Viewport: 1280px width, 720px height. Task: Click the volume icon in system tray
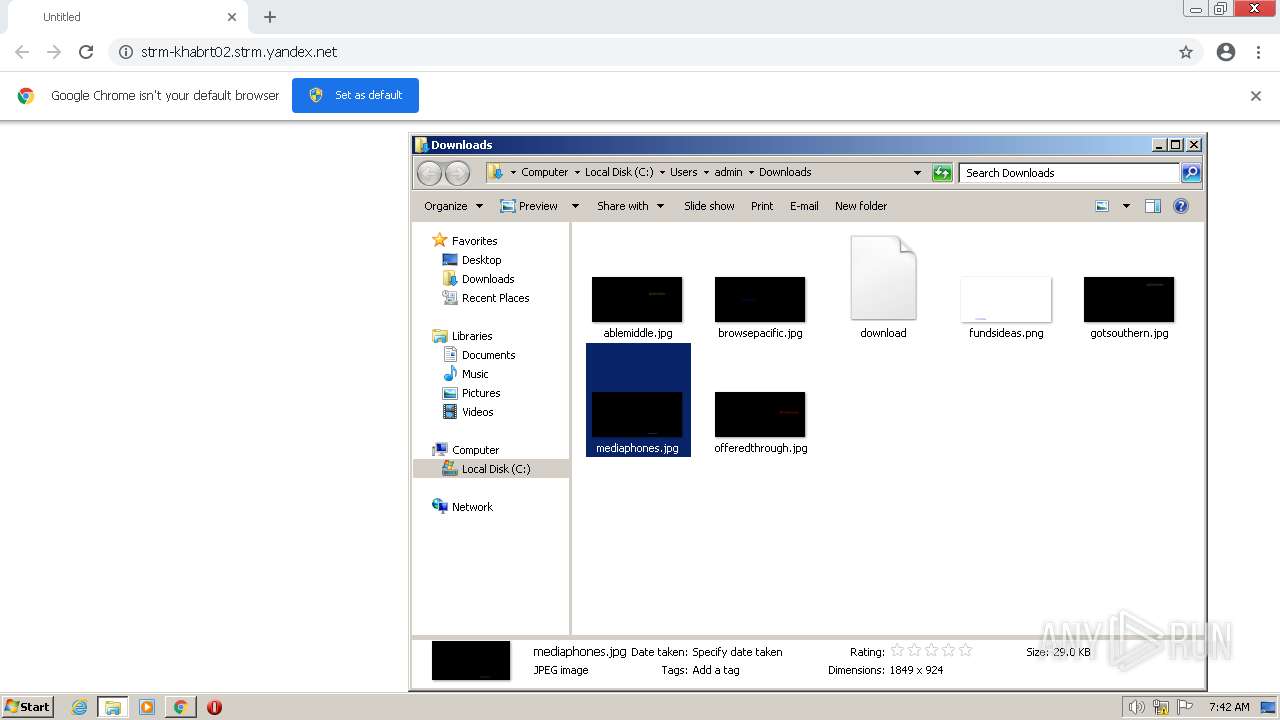coord(1137,707)
